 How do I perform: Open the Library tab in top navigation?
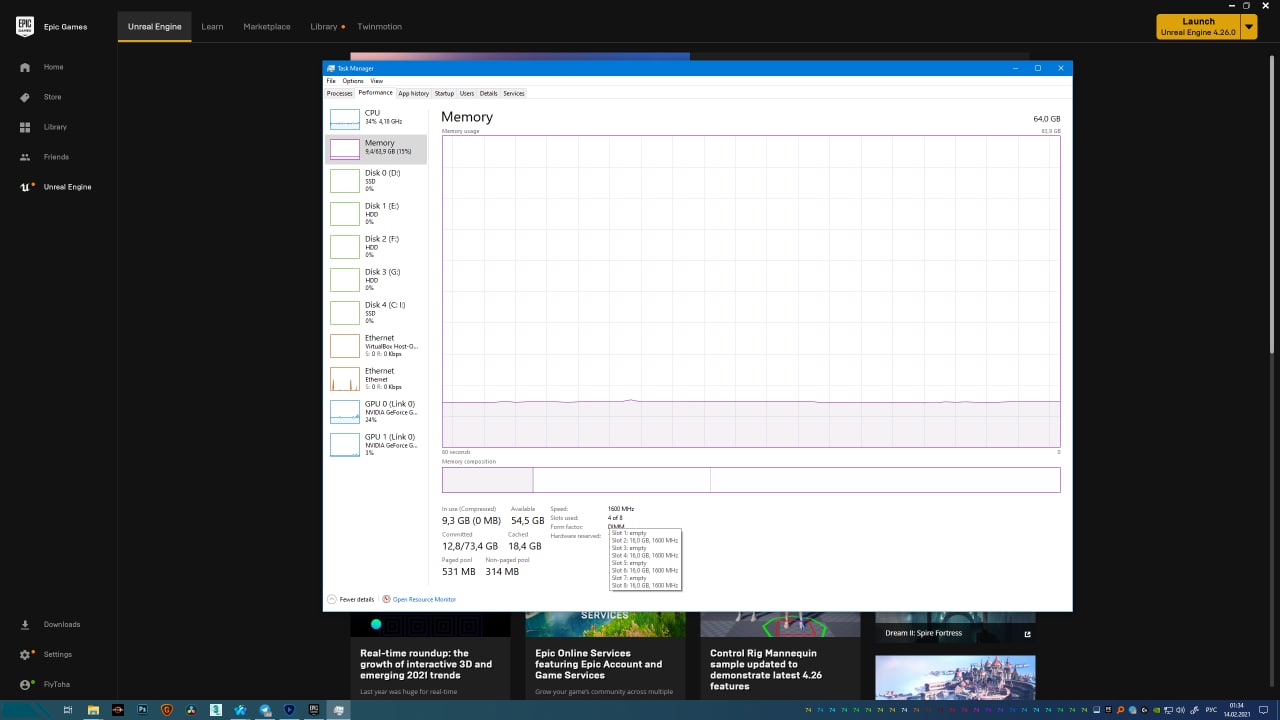click(324, 27)
